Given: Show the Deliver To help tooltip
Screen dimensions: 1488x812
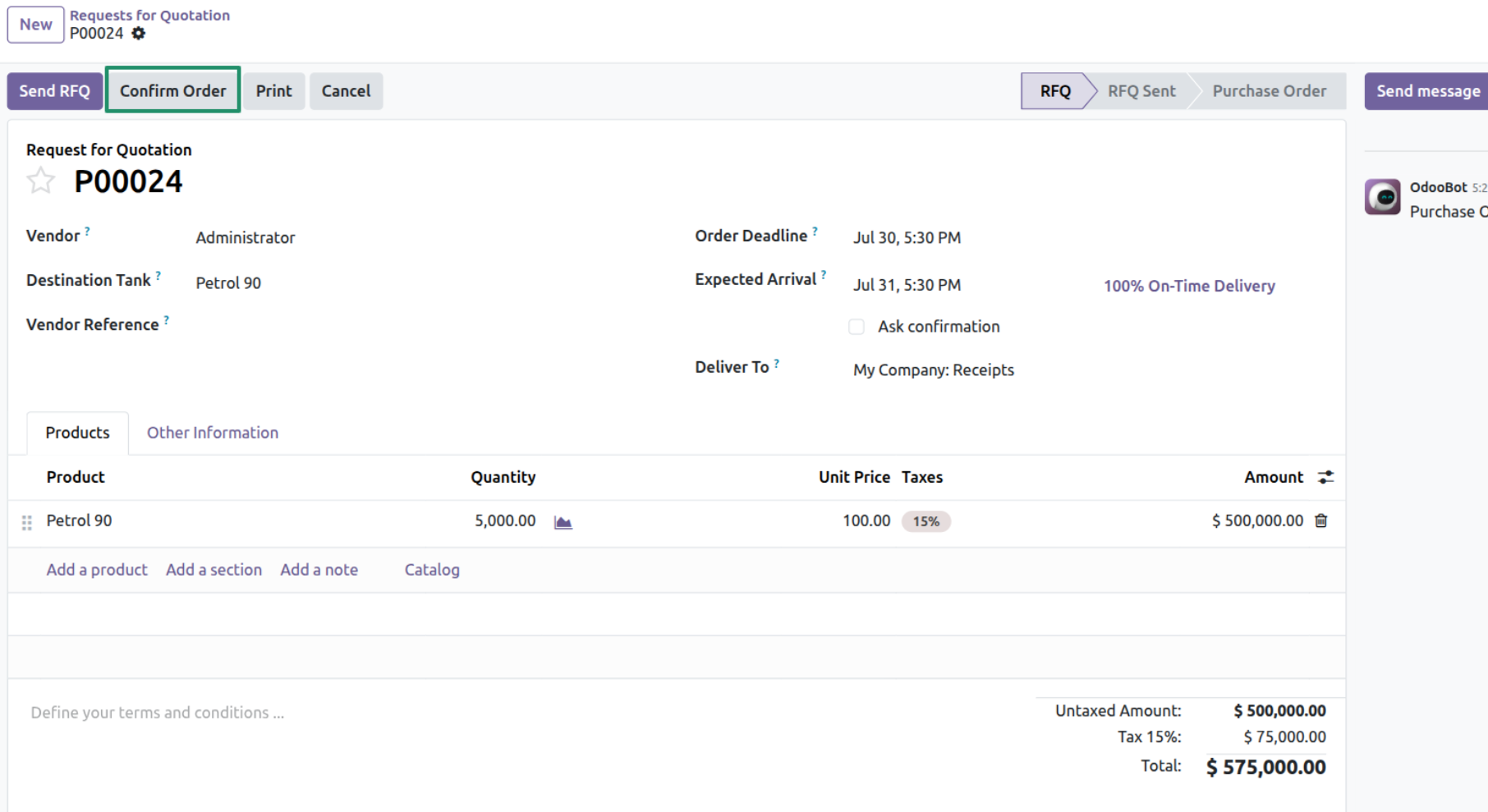Looking at the screenshot, I should pyautogui.click(x=776, y=363).
